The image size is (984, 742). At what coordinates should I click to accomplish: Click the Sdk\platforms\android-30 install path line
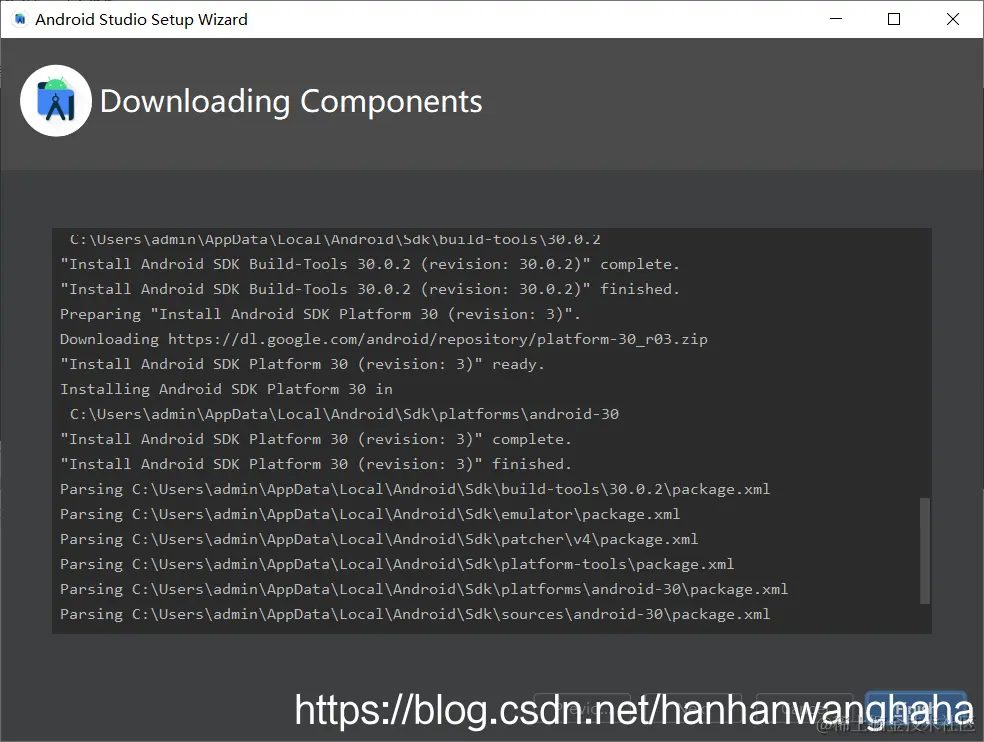pyautogui.click(x=344, y=414)
